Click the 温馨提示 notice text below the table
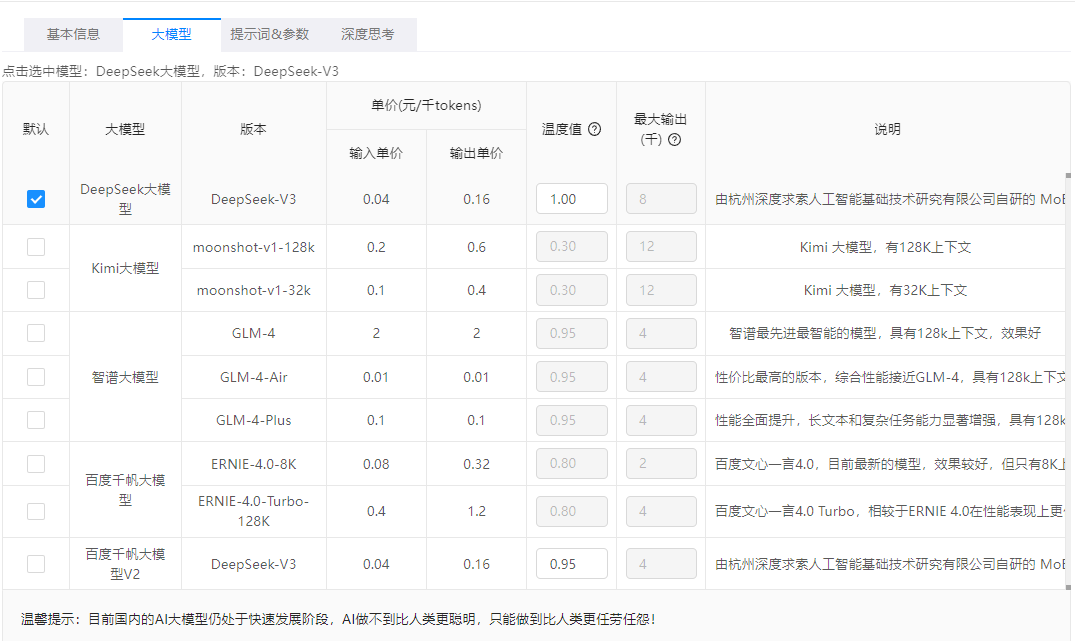Viewport: 1075px width, 641px height. click(x=338, y=619)
